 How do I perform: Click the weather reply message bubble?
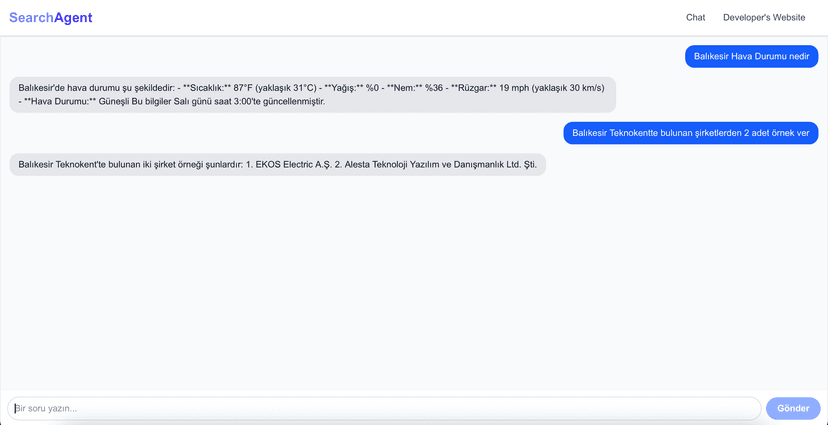[312, 94]
